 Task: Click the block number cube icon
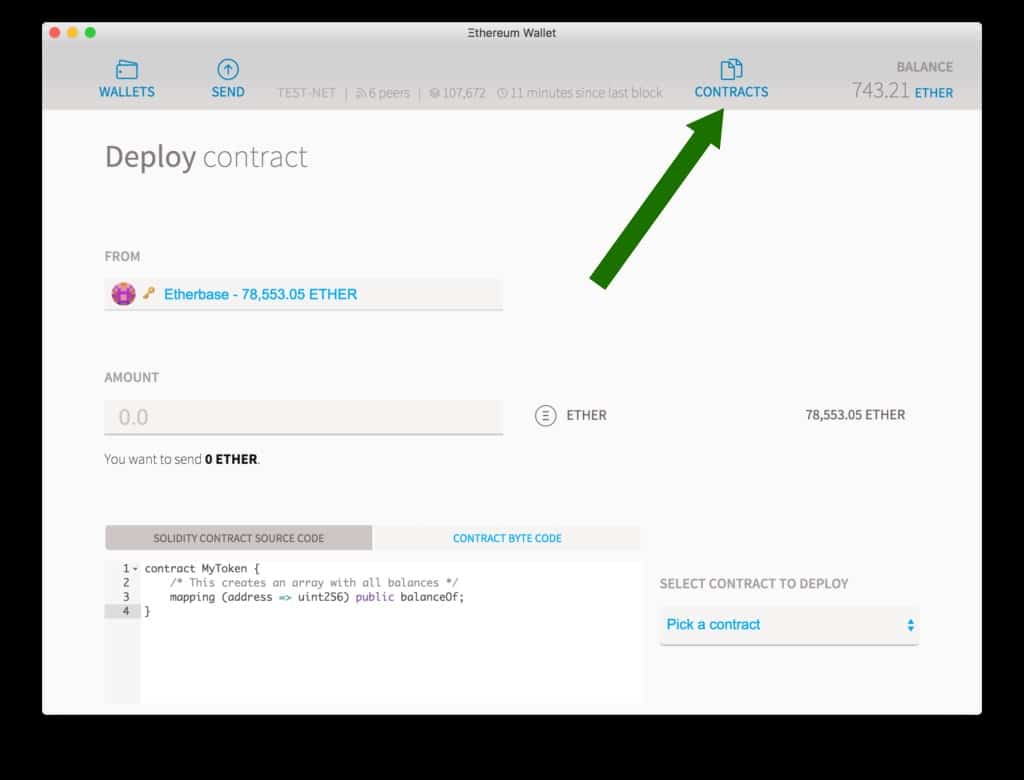click(x=434, y=93)
